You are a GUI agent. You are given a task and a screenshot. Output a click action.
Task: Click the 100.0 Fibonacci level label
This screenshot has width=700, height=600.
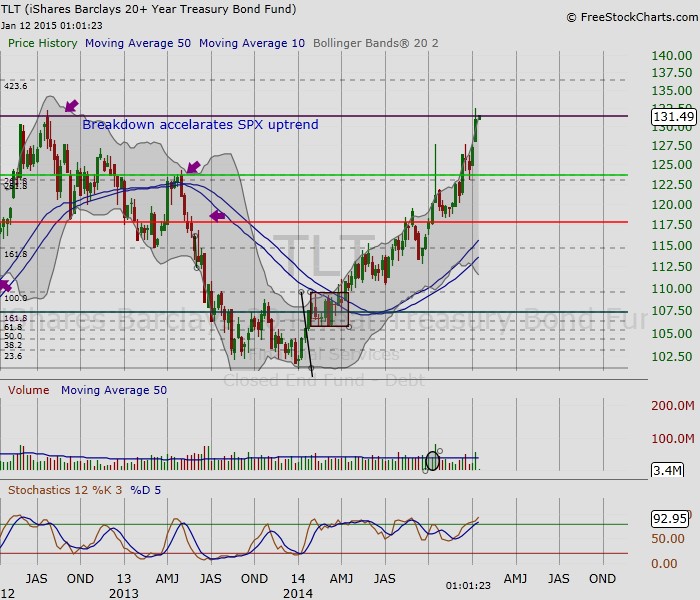(16, 298)
